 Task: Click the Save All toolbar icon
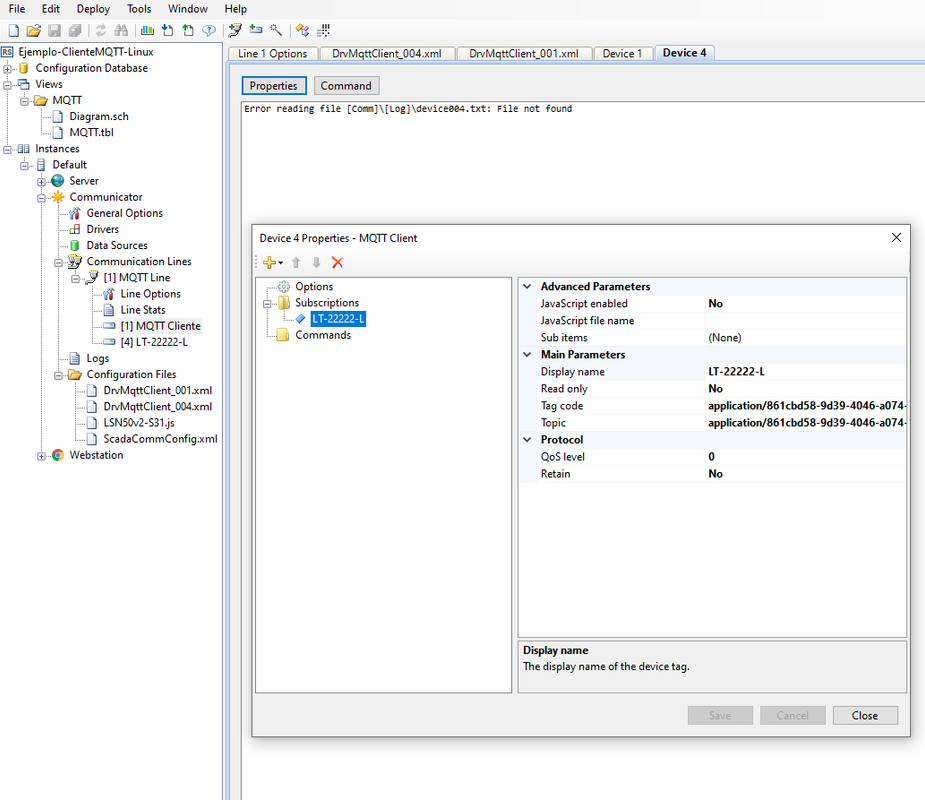[75, 30]
